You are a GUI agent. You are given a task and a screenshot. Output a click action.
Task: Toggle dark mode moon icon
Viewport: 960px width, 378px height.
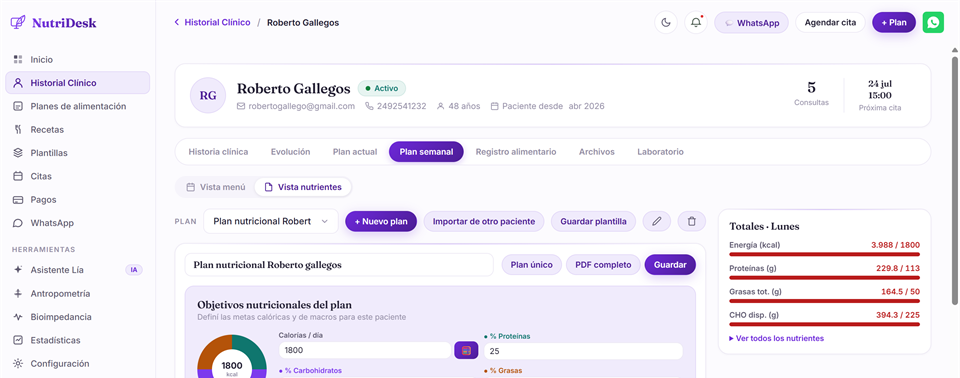click(x=666, y=23)
